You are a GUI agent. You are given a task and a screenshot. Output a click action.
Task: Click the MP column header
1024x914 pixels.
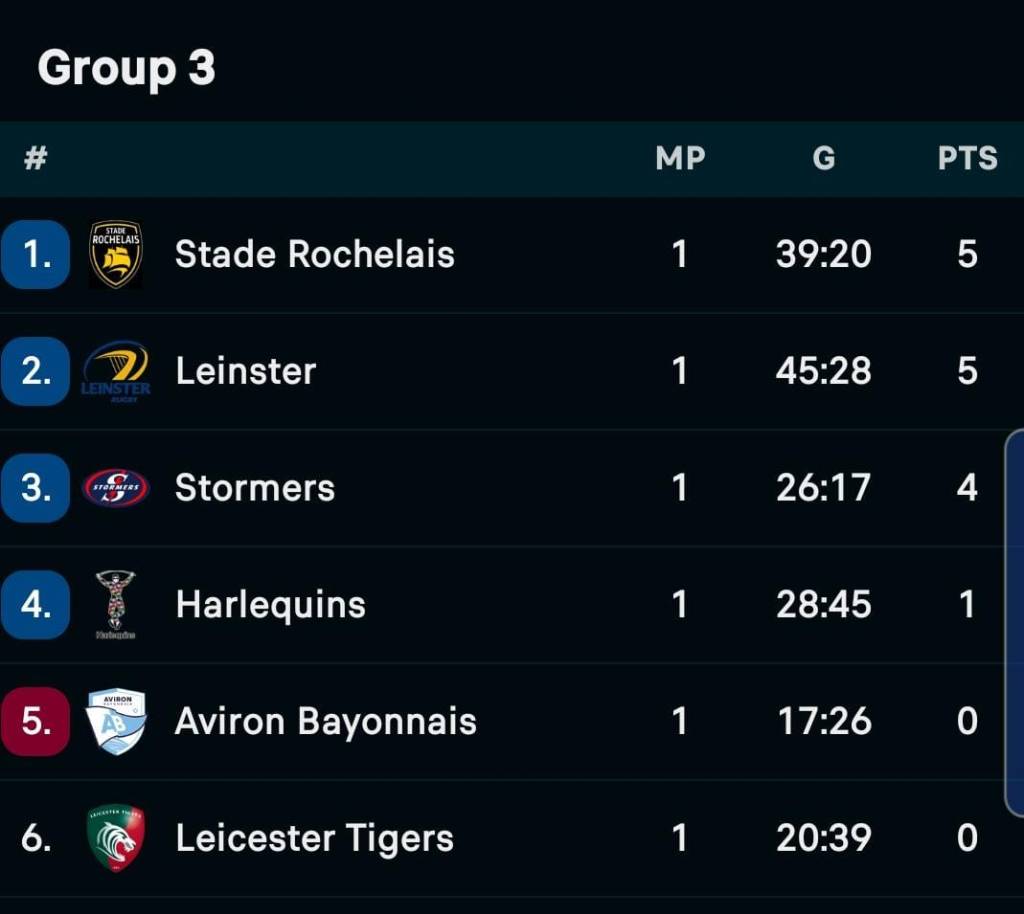680,158
